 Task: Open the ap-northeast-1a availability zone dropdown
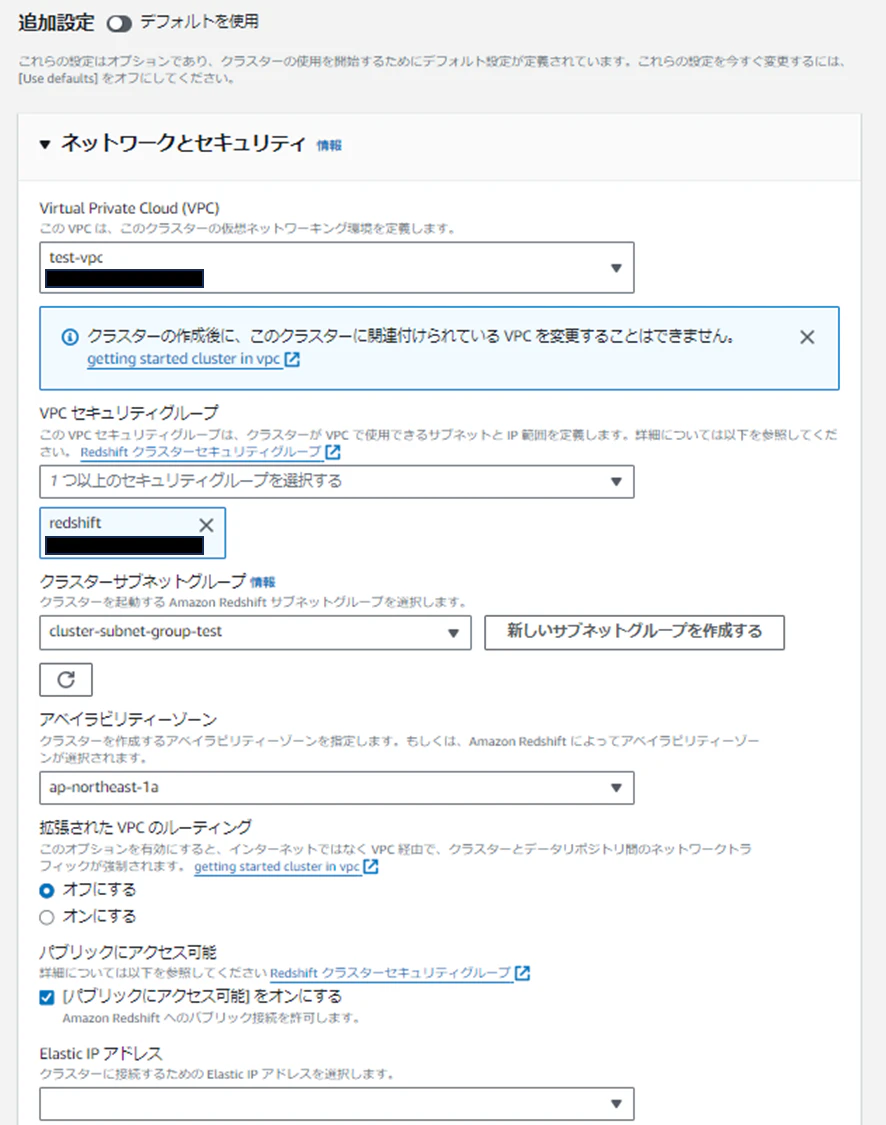(336, 788)
